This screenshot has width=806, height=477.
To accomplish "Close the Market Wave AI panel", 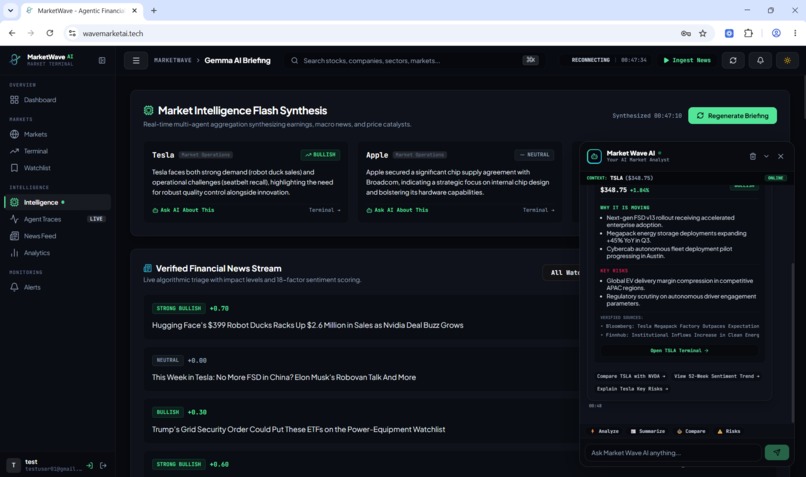I will pyautogui.click(x=780, y=156).
